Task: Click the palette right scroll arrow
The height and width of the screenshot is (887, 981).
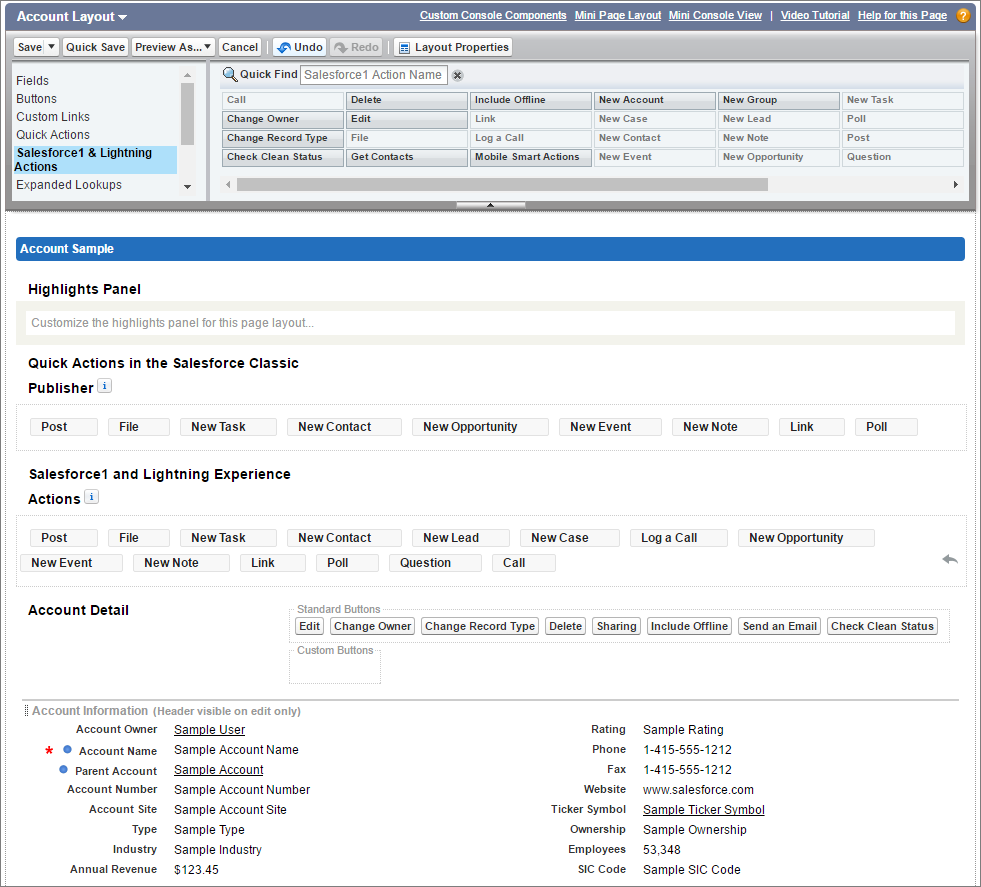Action: pyautogui.click(x=956, y=185)
